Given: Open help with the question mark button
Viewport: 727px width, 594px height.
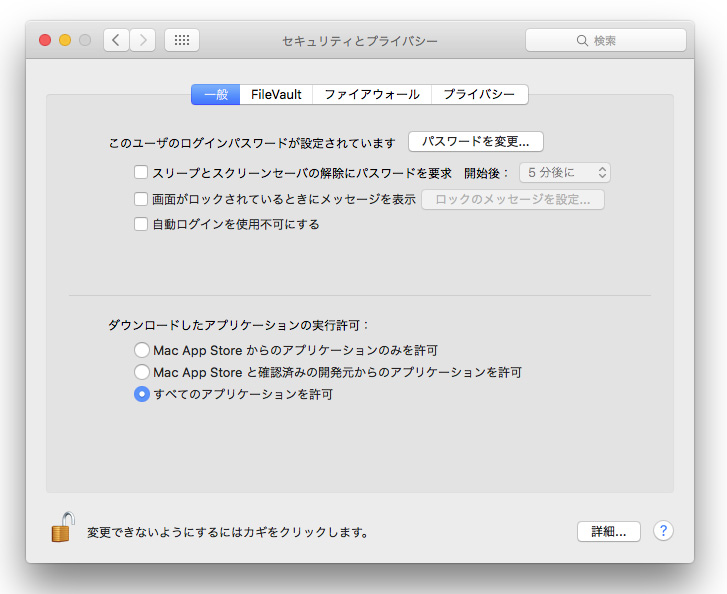Looking at the screenshot, I should coord(663,530).
